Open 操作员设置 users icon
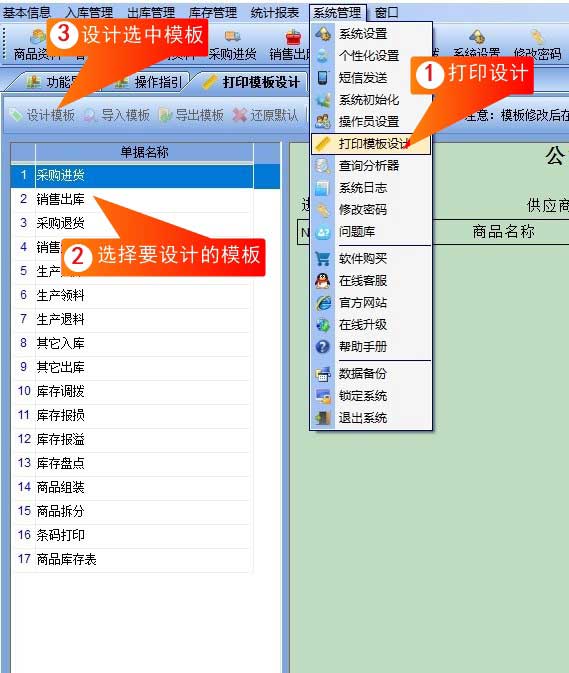This screenshot has width=569, height=673. coord(322,121)
